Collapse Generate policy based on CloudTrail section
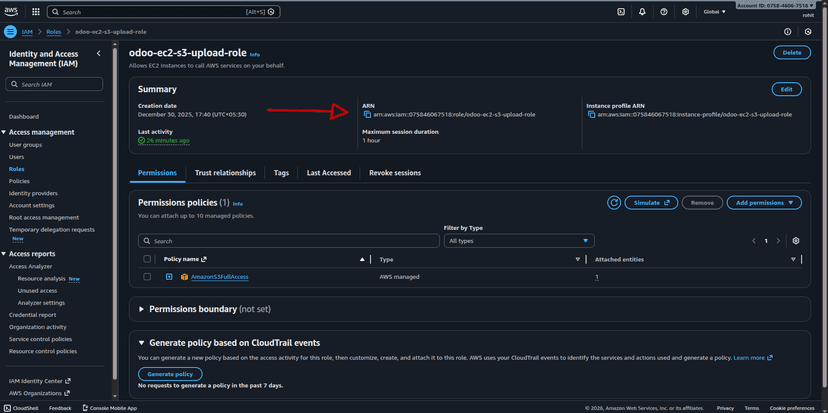The width and height of the screenshot is (828, 413). 142,343
